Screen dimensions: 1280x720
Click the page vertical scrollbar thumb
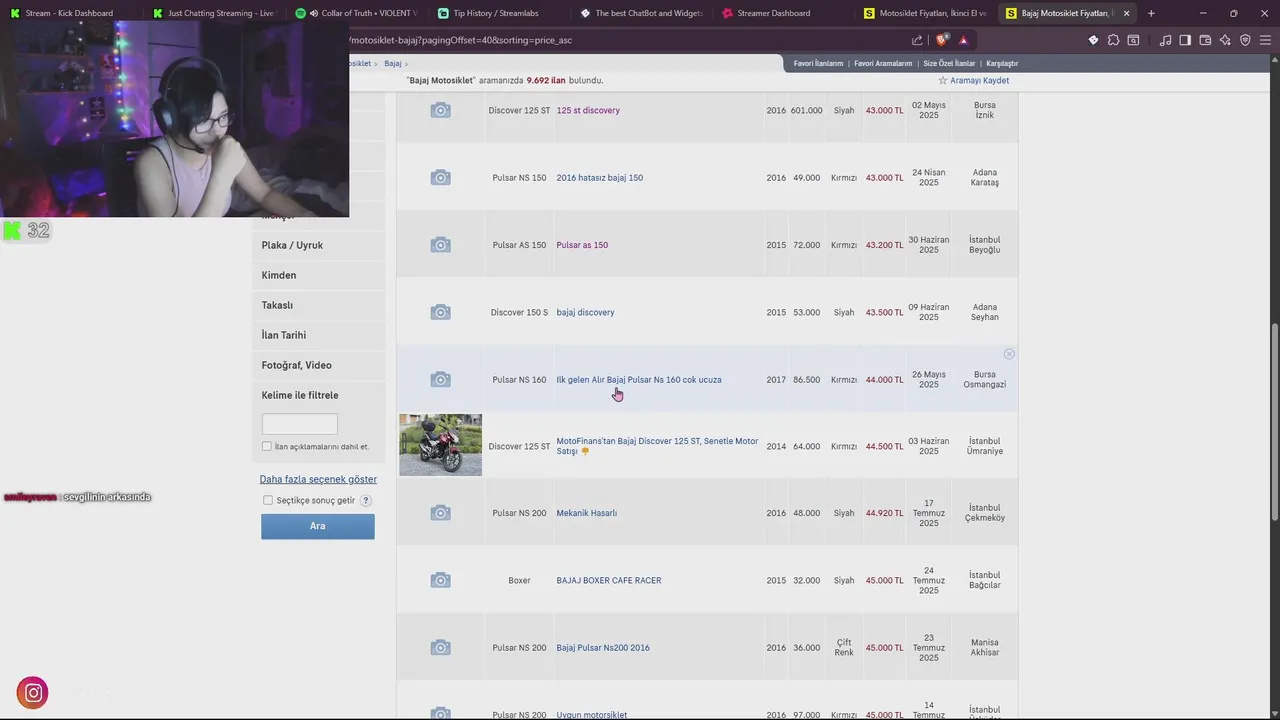point(1274,422)
